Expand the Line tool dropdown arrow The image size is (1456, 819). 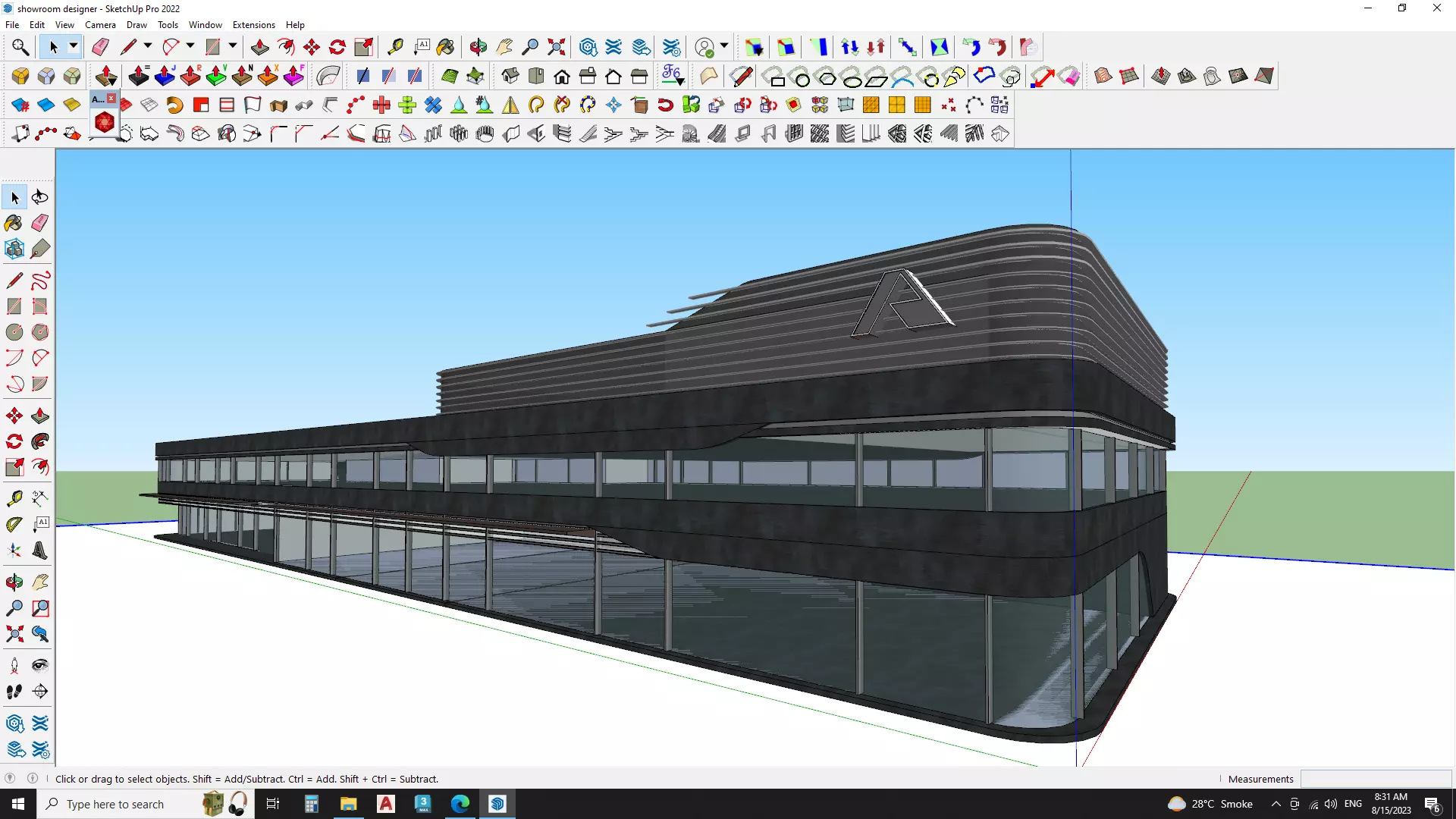[x=148, y=46]
